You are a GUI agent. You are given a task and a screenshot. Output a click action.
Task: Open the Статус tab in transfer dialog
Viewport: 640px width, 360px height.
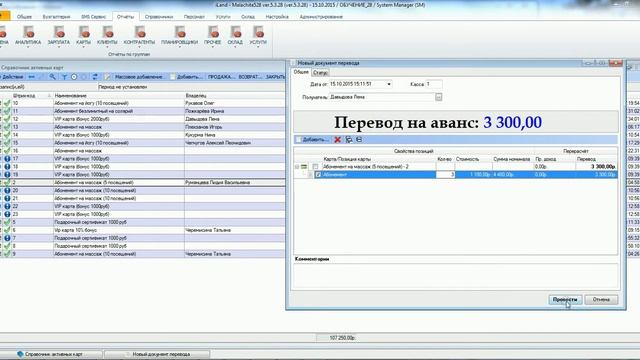coord(320,73)
